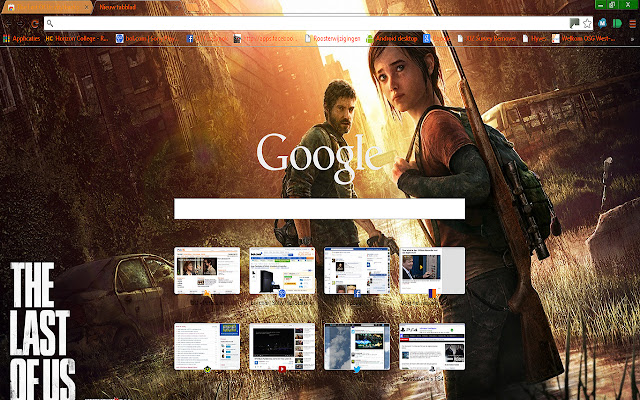The image size is (640, 400).
Task: Open the Hyves bookmark
Action: point(535,39)
